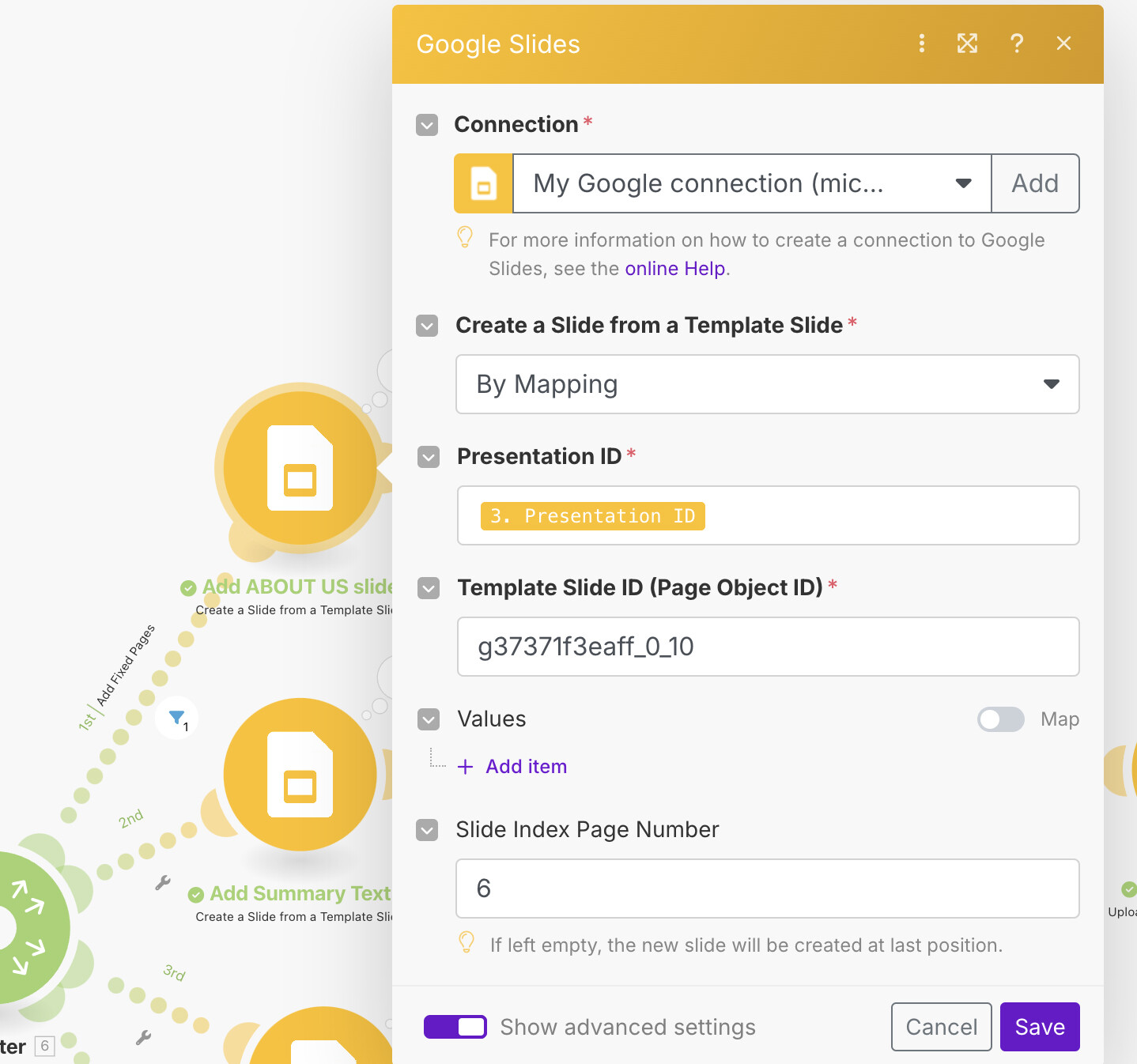Collapse the Slide Index Page Number section
The width and height of the screenshot is (1137, 1064).
click(x=427, y=830)
